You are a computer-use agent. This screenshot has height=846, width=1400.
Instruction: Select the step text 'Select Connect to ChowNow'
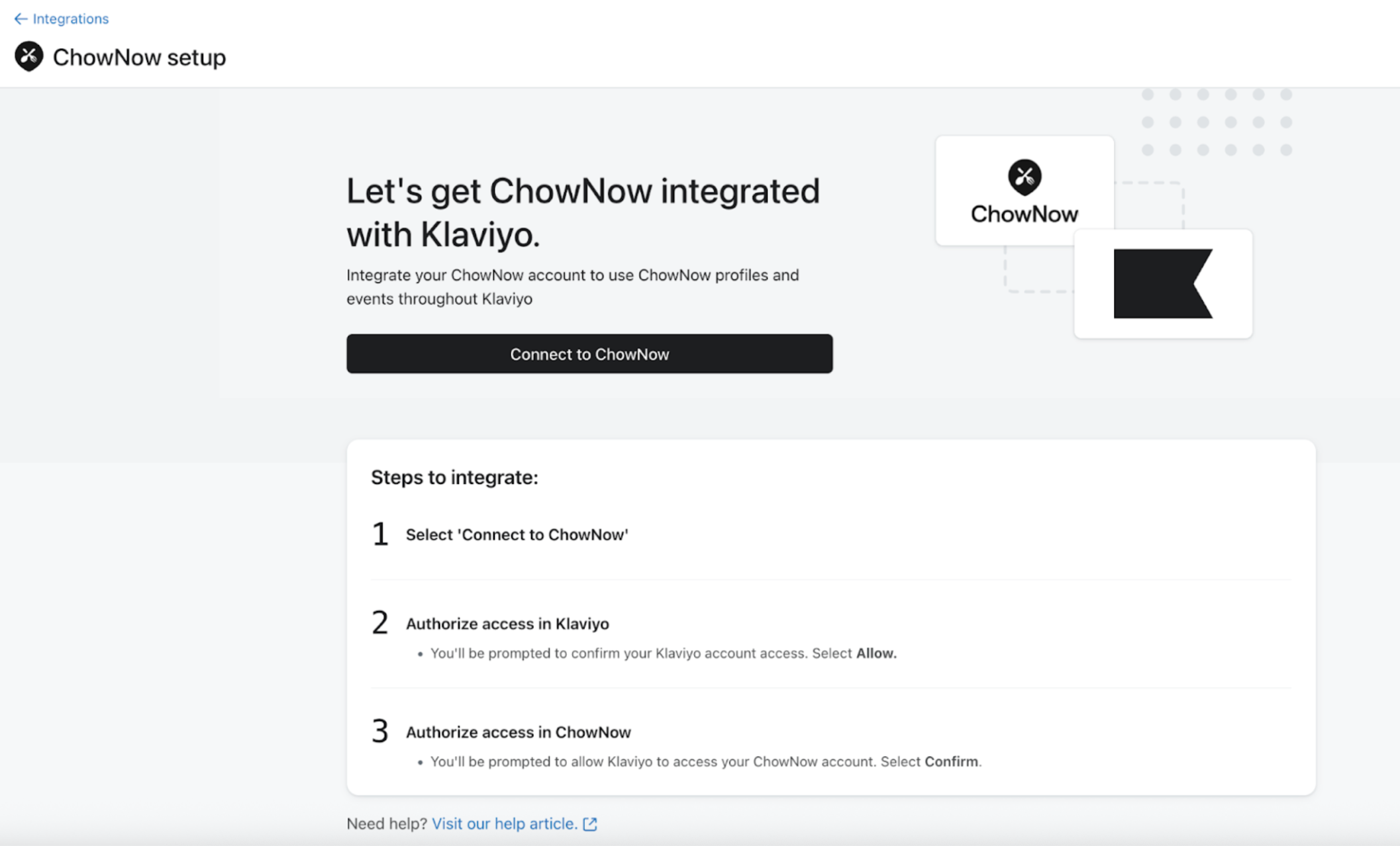(x=517, y=535)
